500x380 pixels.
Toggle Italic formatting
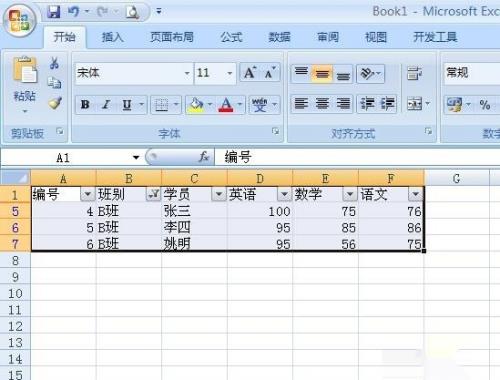[x=106, y=105]
